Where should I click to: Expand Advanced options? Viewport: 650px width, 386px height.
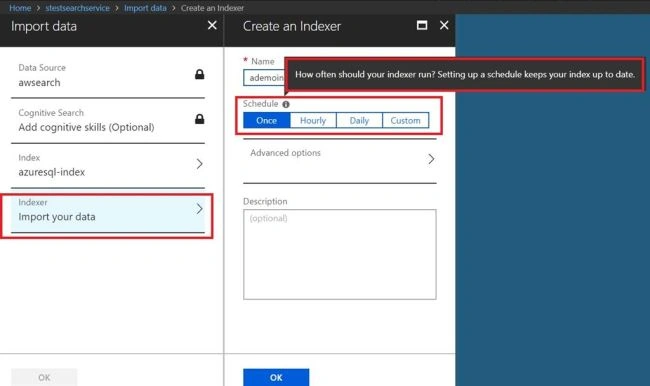point(340,160)
